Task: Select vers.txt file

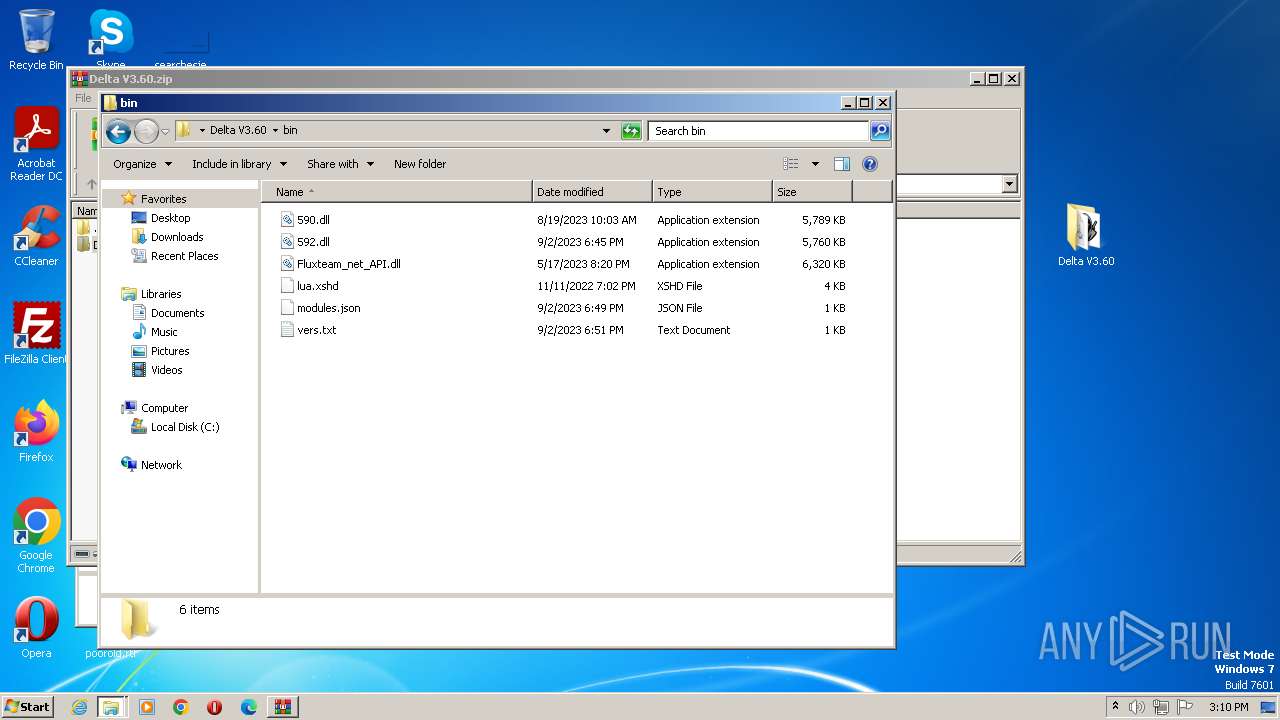Action: pos(316,330)
